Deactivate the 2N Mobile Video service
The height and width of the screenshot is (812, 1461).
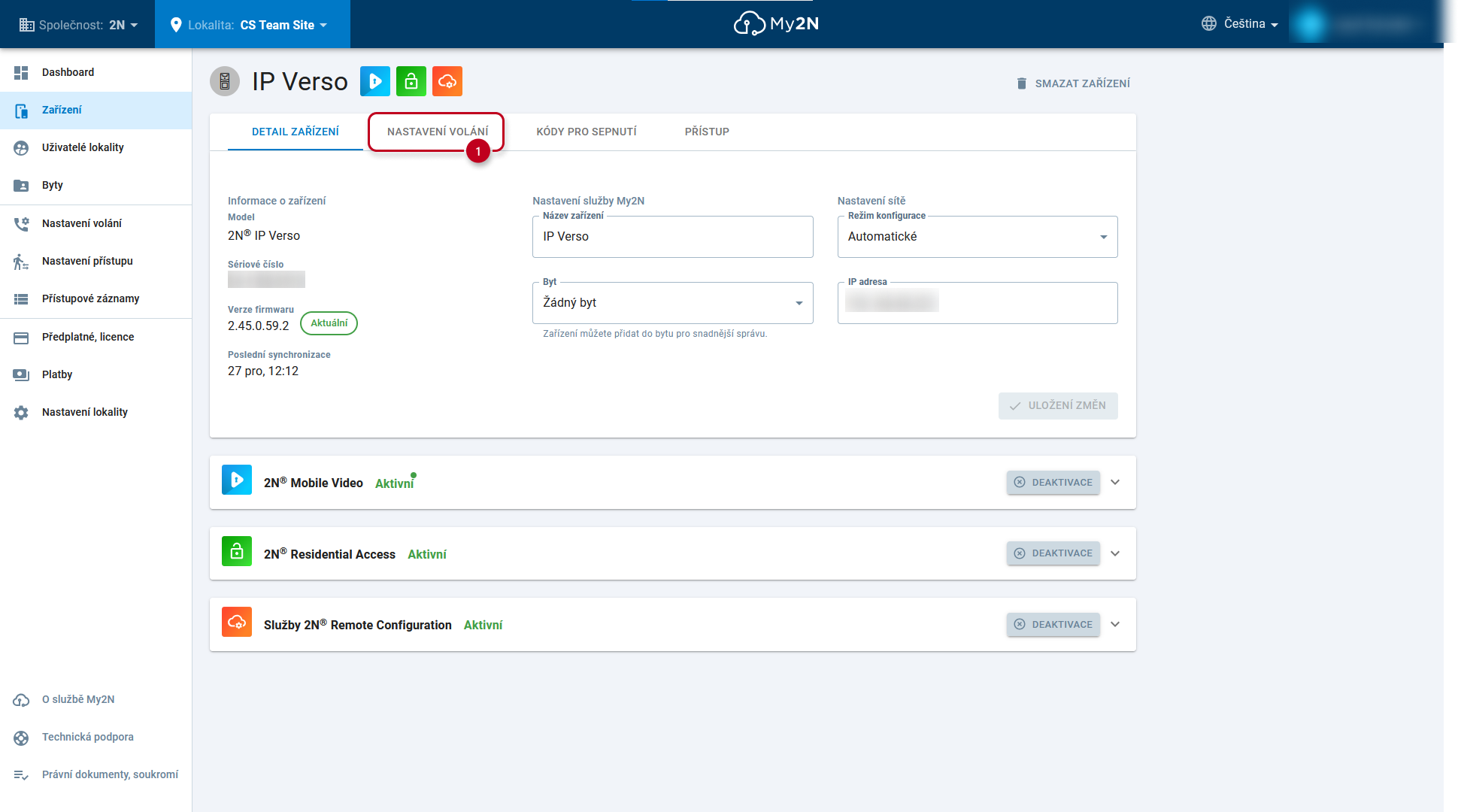coord(1053,483)
